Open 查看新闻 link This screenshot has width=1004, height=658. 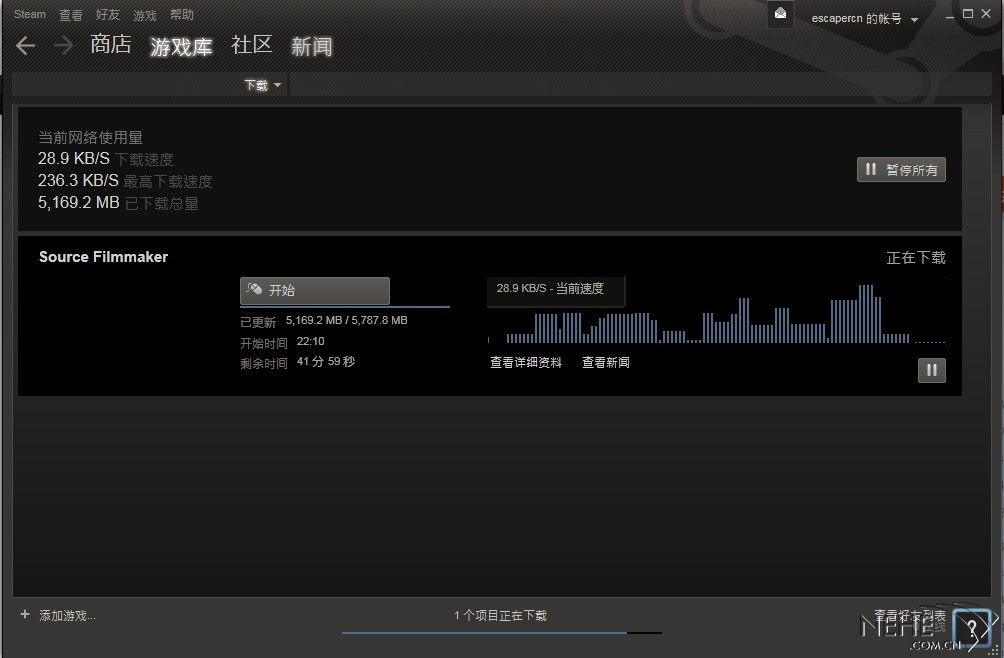tap(606, 362)
